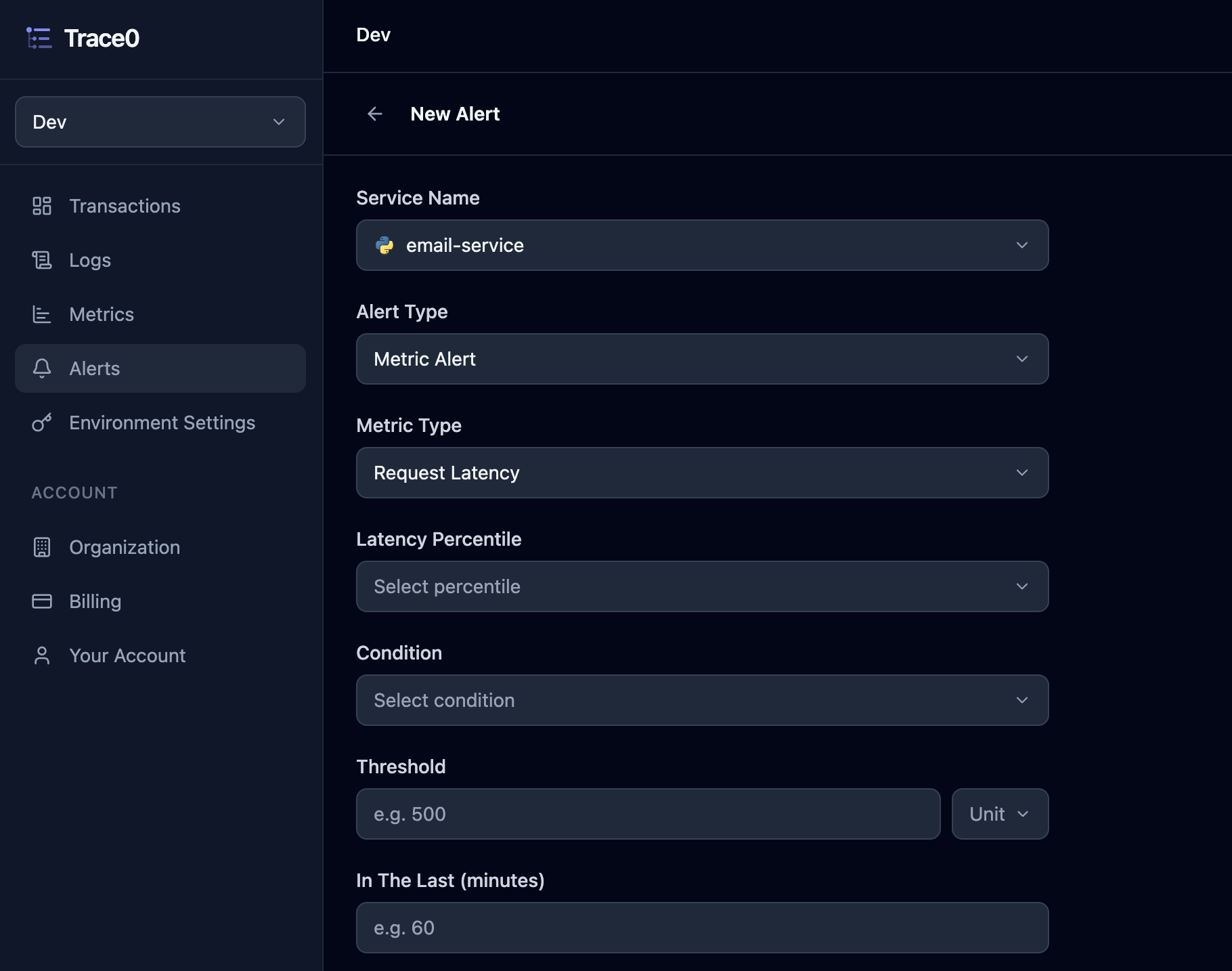Image resolution: width=1232 pixels, height=971 pixels.
Task: Click the Trace0 logo icon
Action: click(x=39, y=38)
